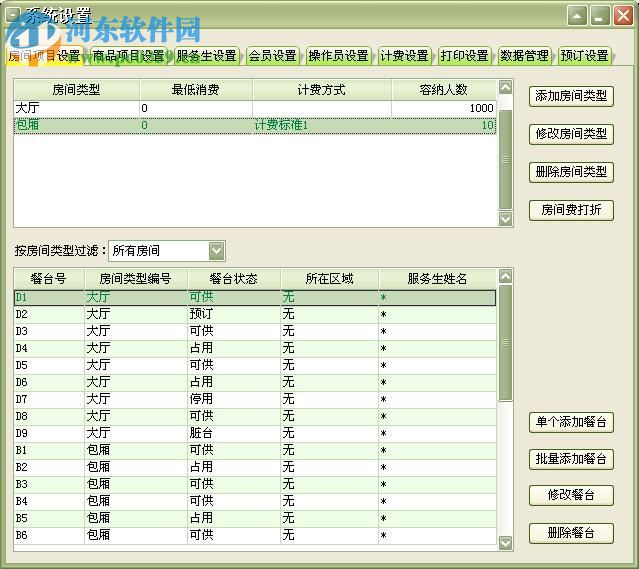The width and height of the screenshot is (639, 569).
Task: Click the 房间类型编号 column header
Action: point(136,279)
